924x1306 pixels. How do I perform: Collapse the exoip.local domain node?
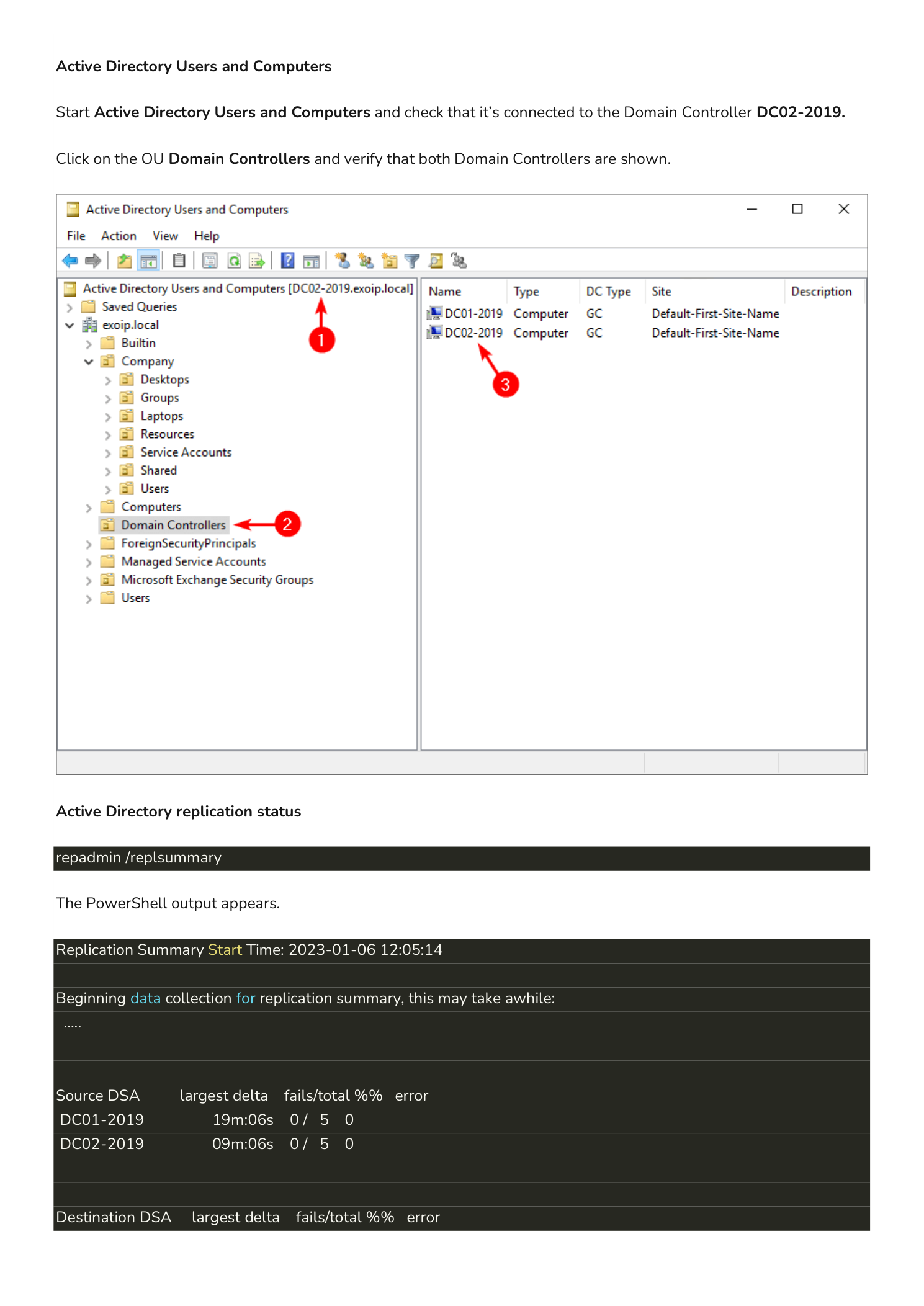70,325
